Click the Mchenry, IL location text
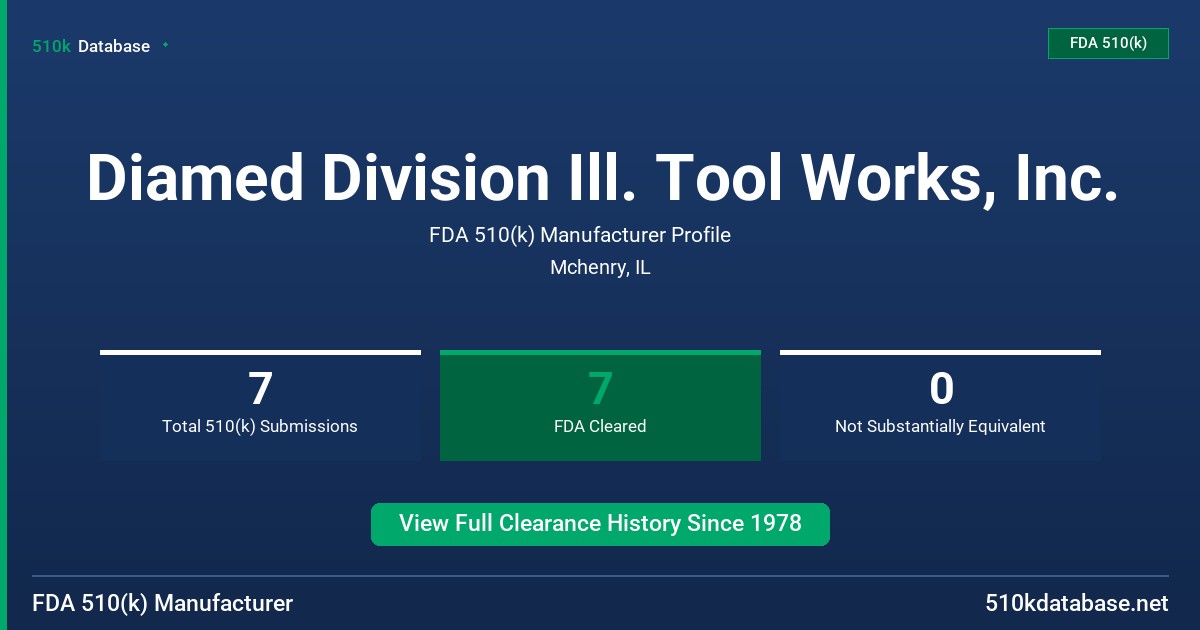This screenshot has height=630, width=1200. pos(600,268)
